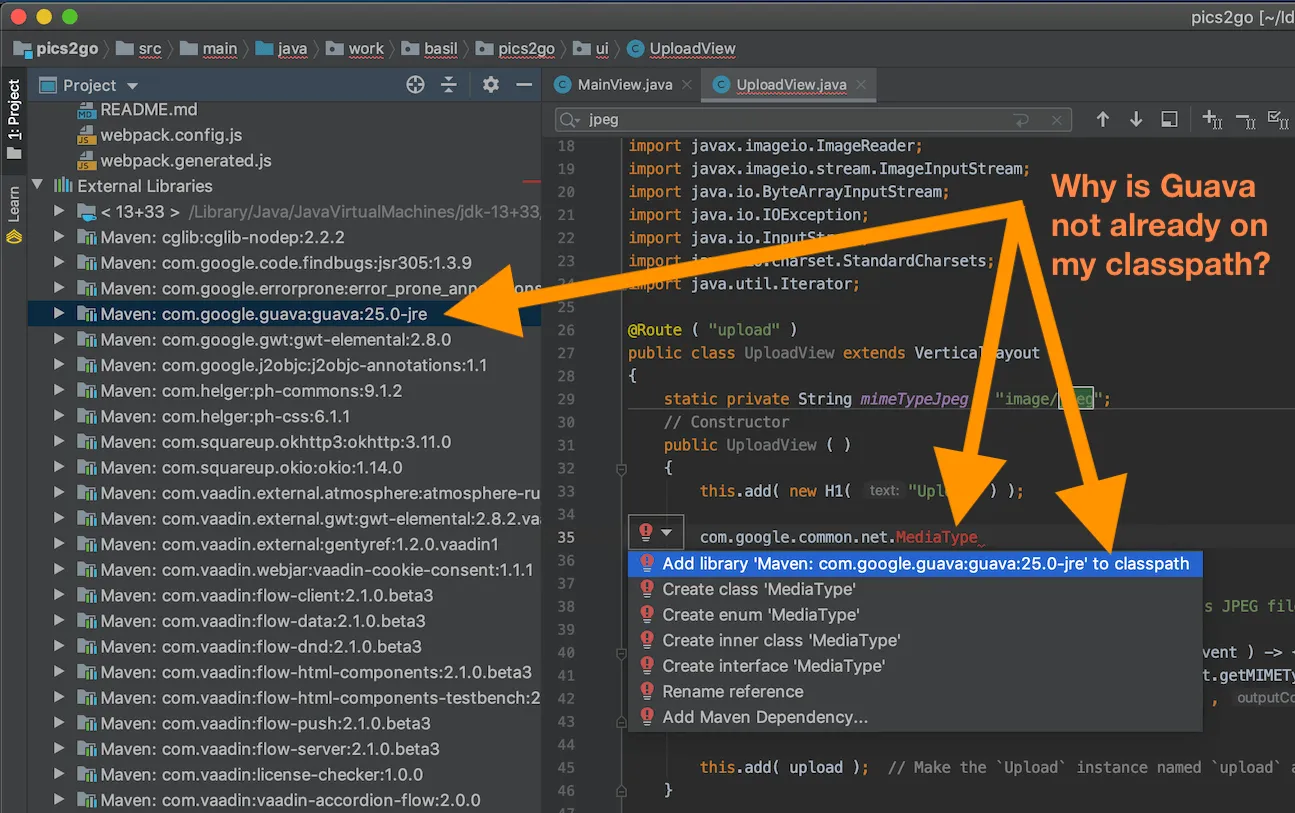Image resolution: width=1295 pixels, height=813 pixels.
Task: Collapse the External Libraries tree node
Action: 38,186
